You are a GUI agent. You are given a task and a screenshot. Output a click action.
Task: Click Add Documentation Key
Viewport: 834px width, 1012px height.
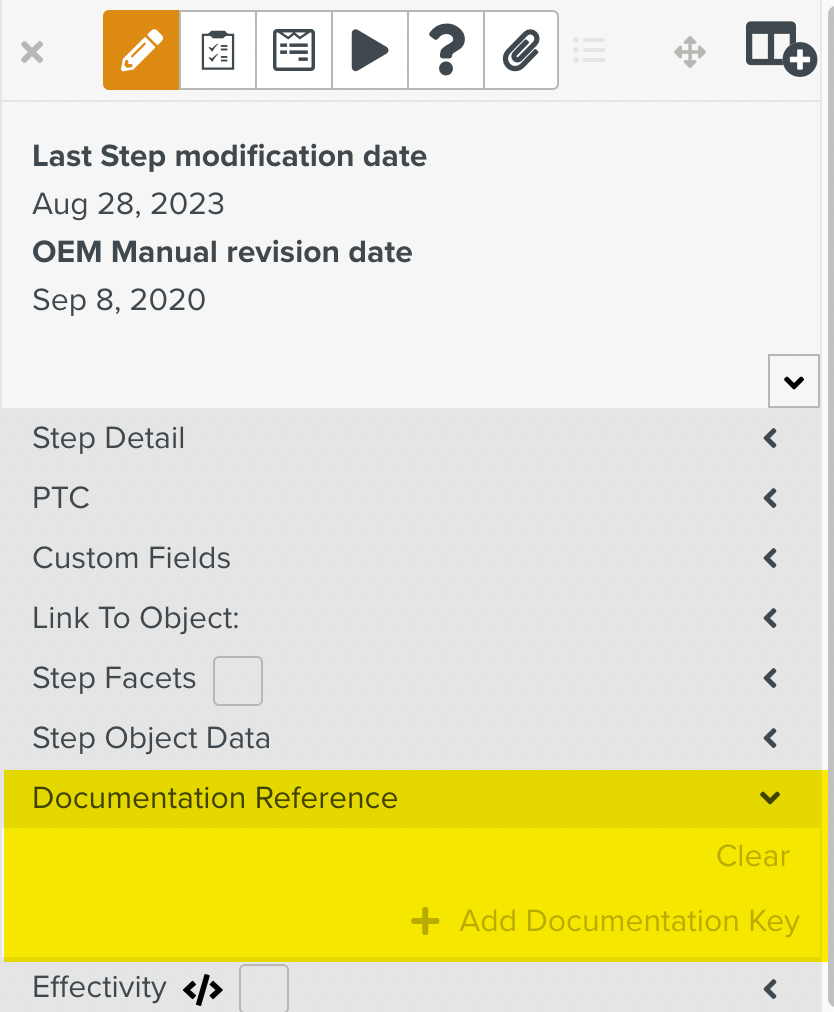[x=605, y=921]
